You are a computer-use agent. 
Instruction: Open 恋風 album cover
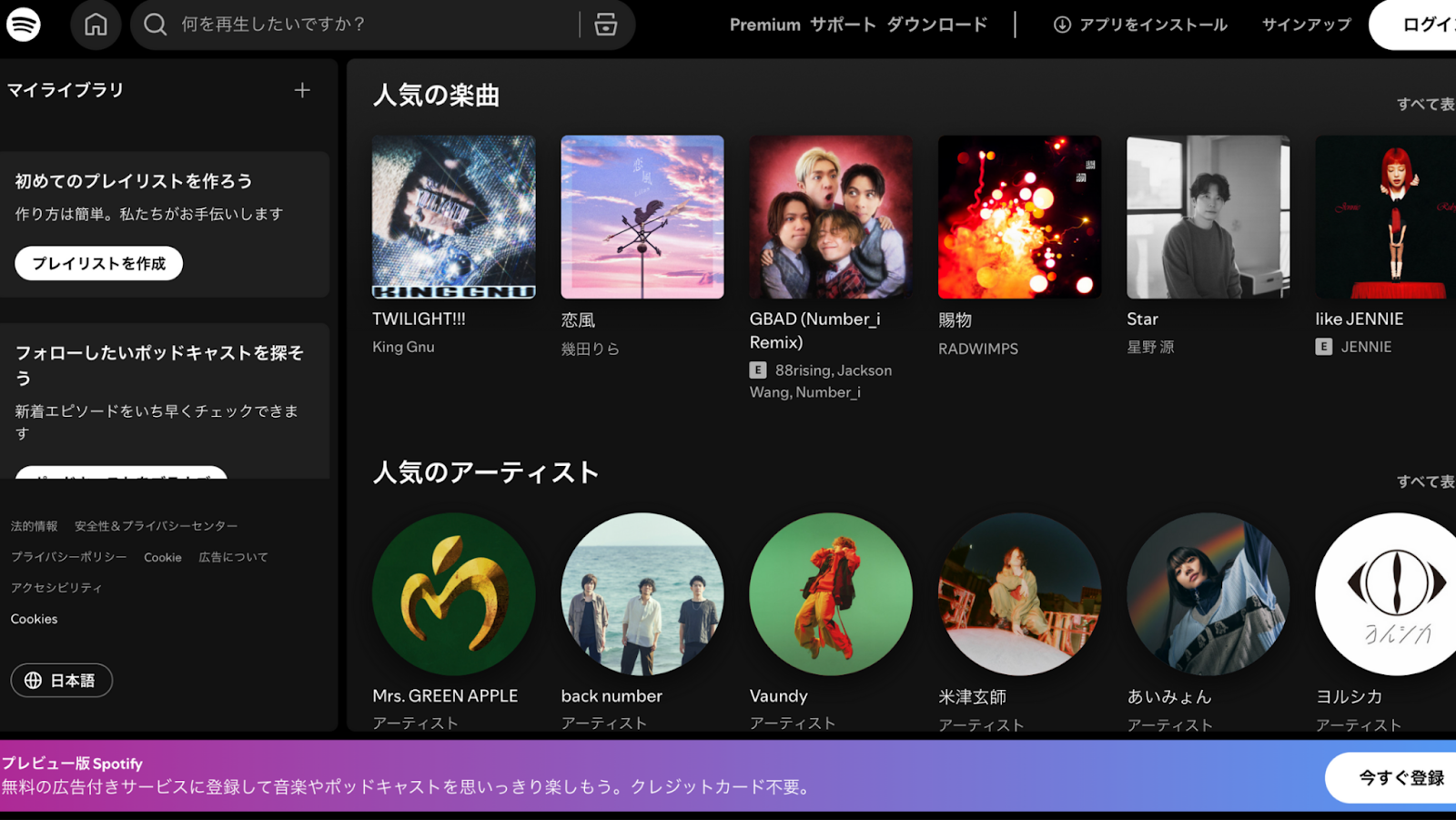(642, 218)
